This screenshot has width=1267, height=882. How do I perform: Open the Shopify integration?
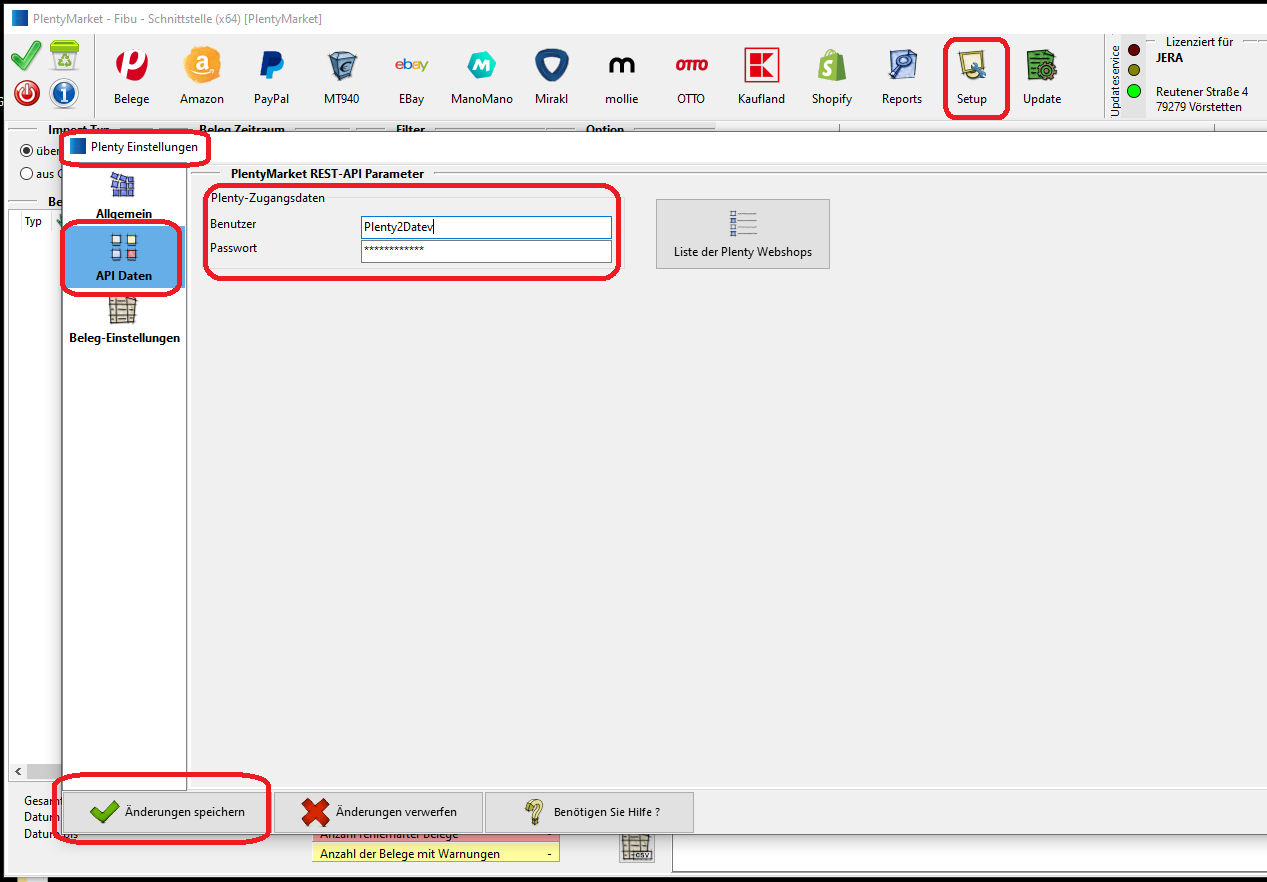pyautogui.click(x=831, y=76)
